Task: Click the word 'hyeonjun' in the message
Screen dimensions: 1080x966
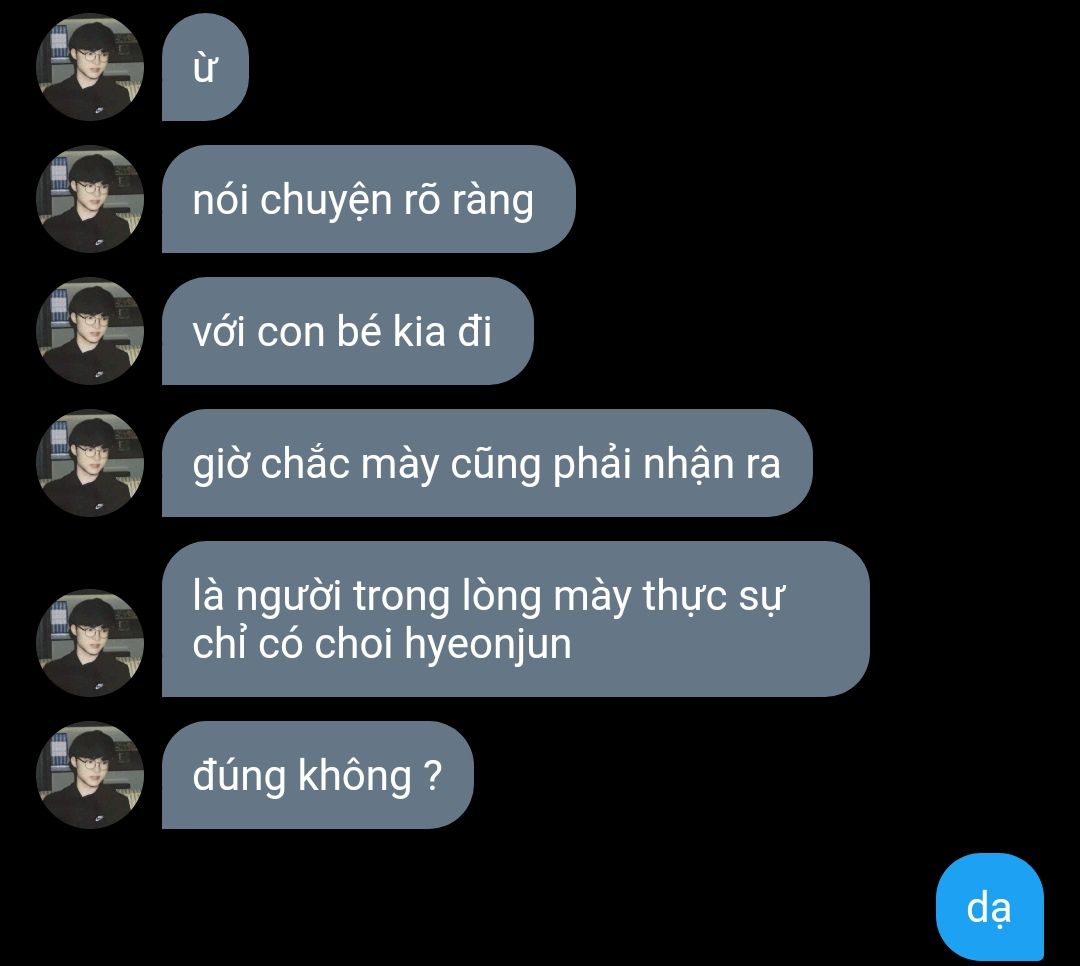Action: 488,646
